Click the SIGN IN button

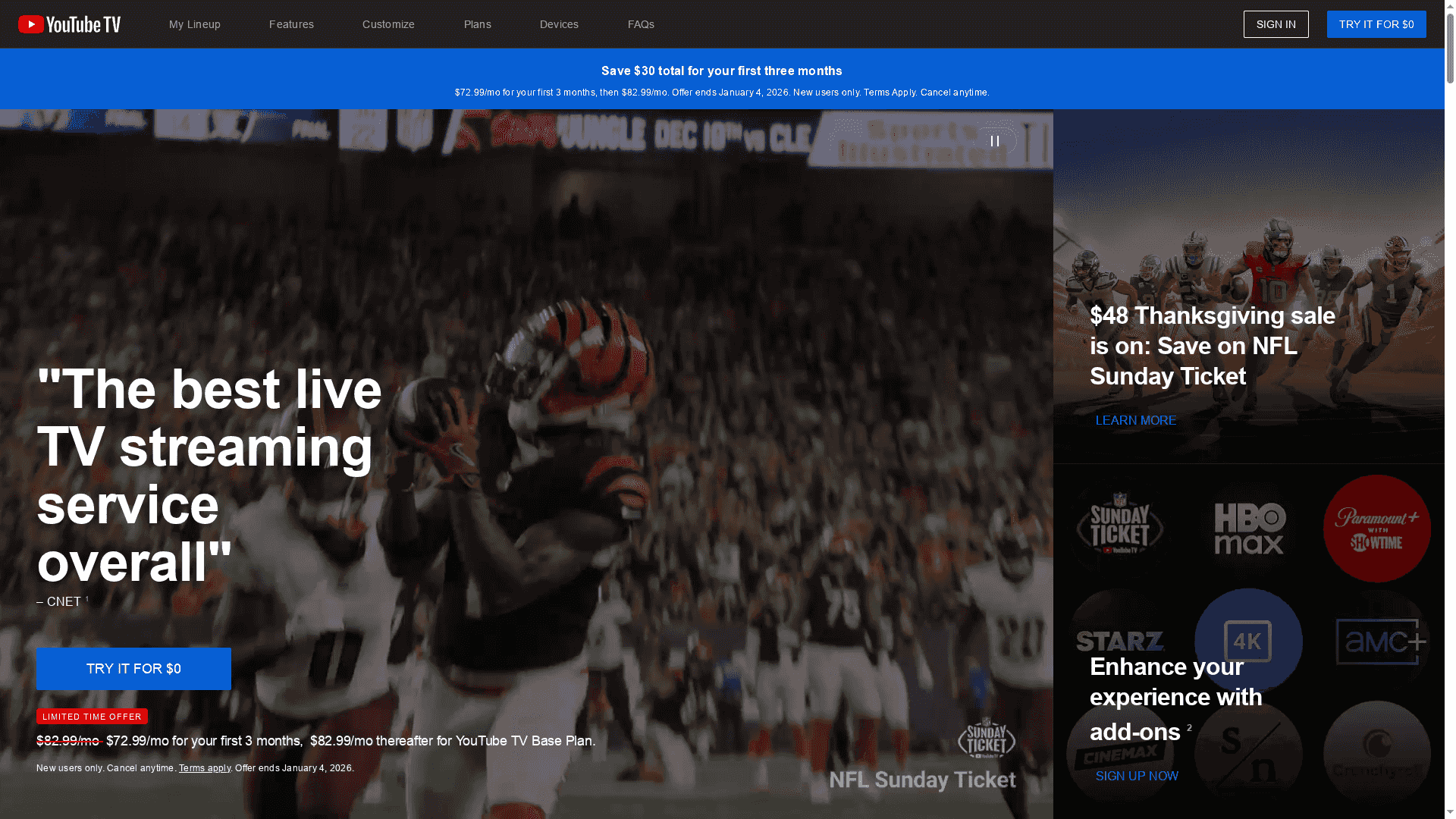(1276, 24)
